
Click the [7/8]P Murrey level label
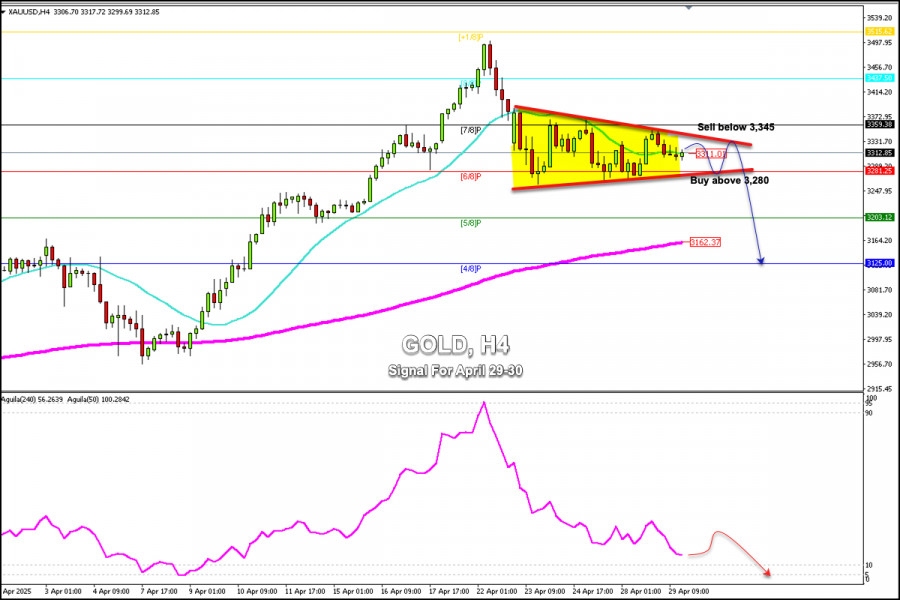click(471, 130)
